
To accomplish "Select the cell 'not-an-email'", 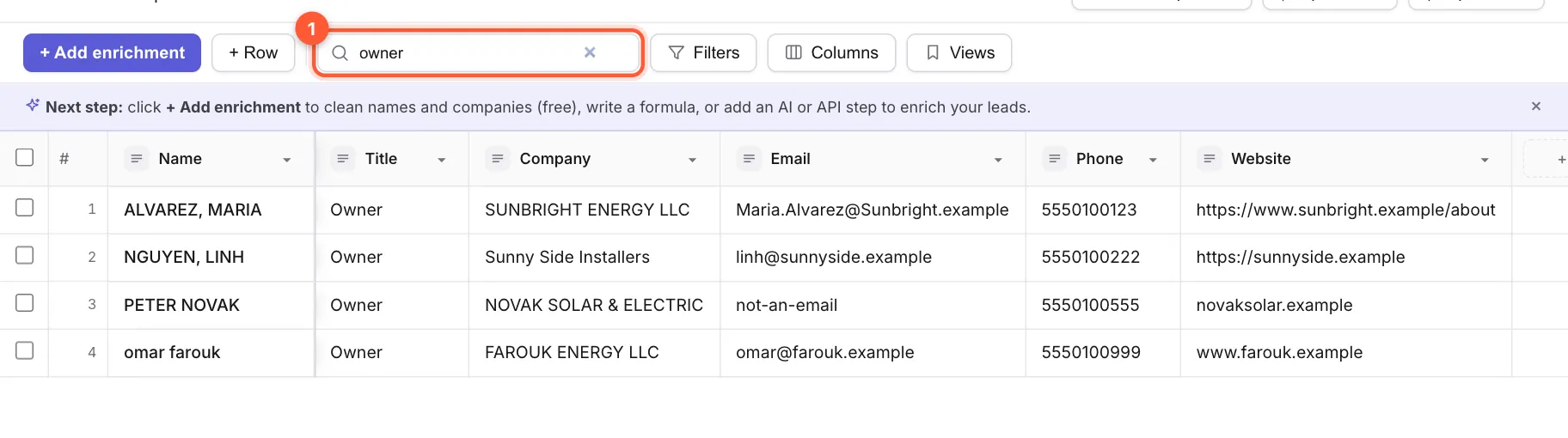I will 873,306.
